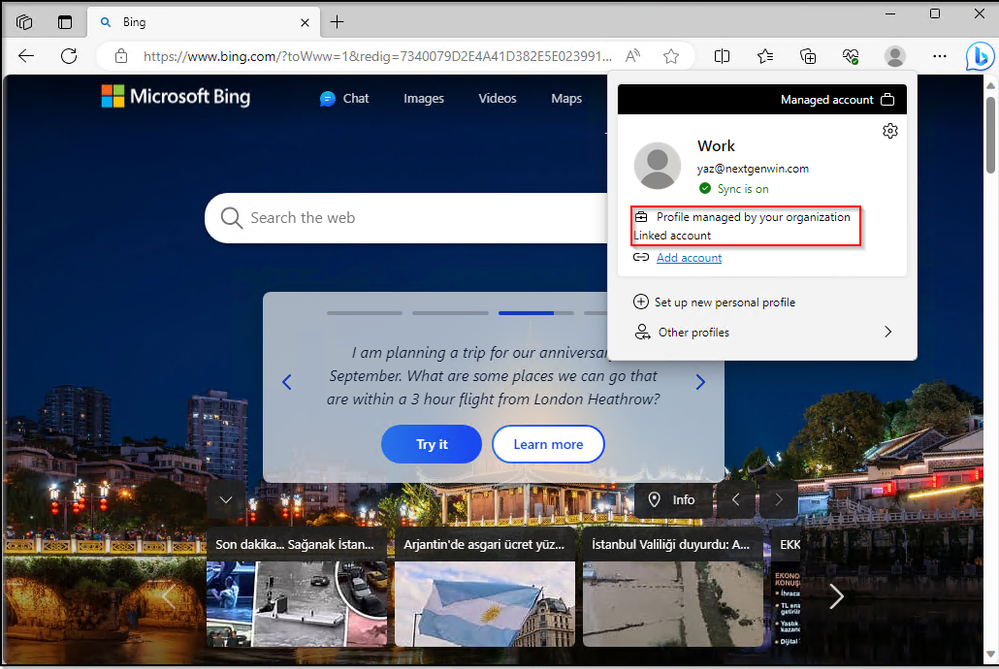Click the Work profile picture
The height and width of the screenshot is (669, 999).
click(658, 166)
